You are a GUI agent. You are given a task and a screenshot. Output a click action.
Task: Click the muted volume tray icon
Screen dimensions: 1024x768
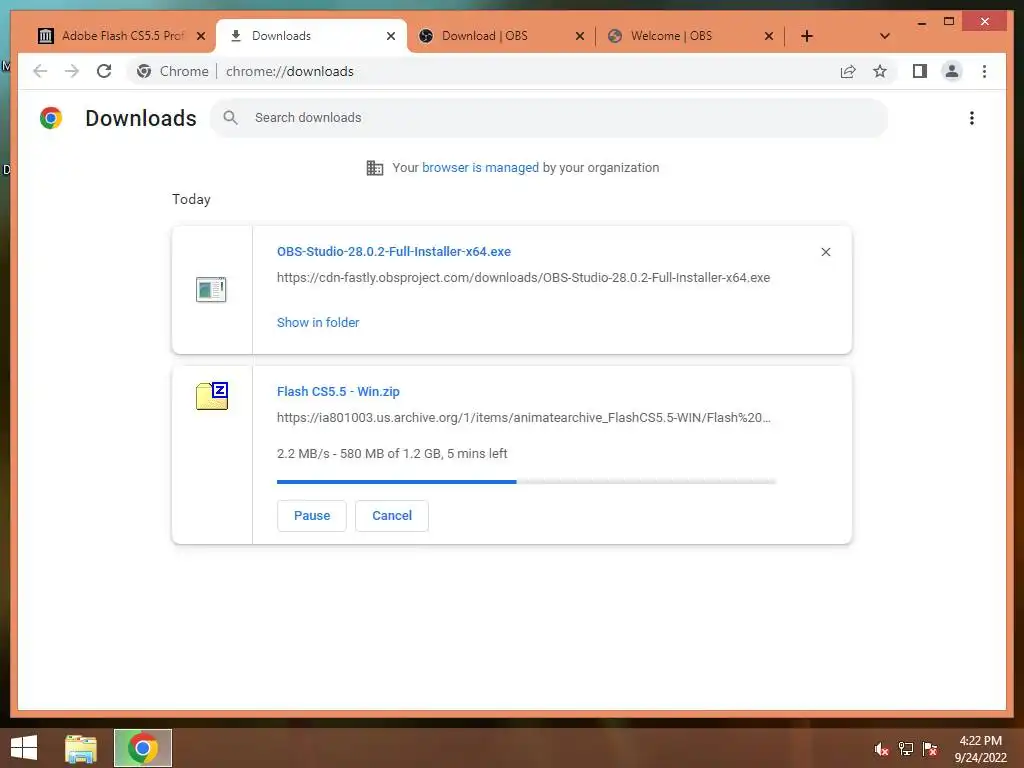pyautogui.click(x=882, y=749)
